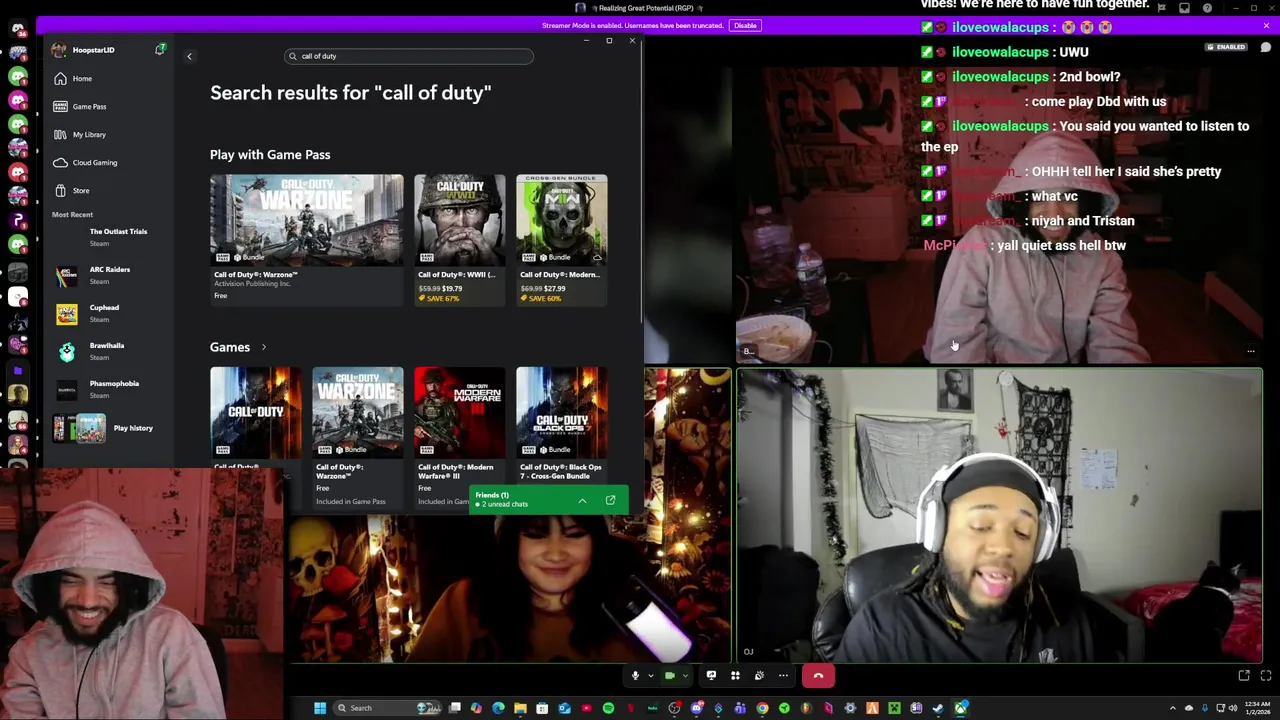Open Call of Duty: Modern Warfare II bundle card
1280x720 pixels.
(561, 238)
